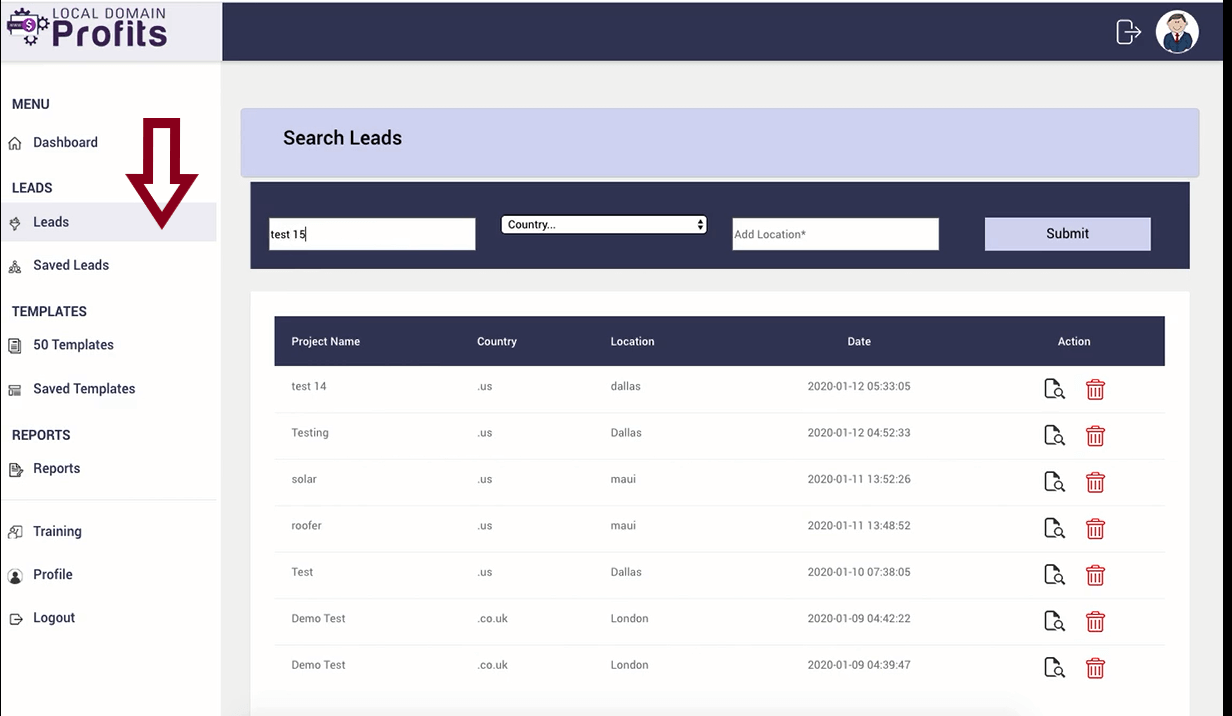Click the sidebar Logout arrow icon
1232x716 pixels.
pos(15,619)
